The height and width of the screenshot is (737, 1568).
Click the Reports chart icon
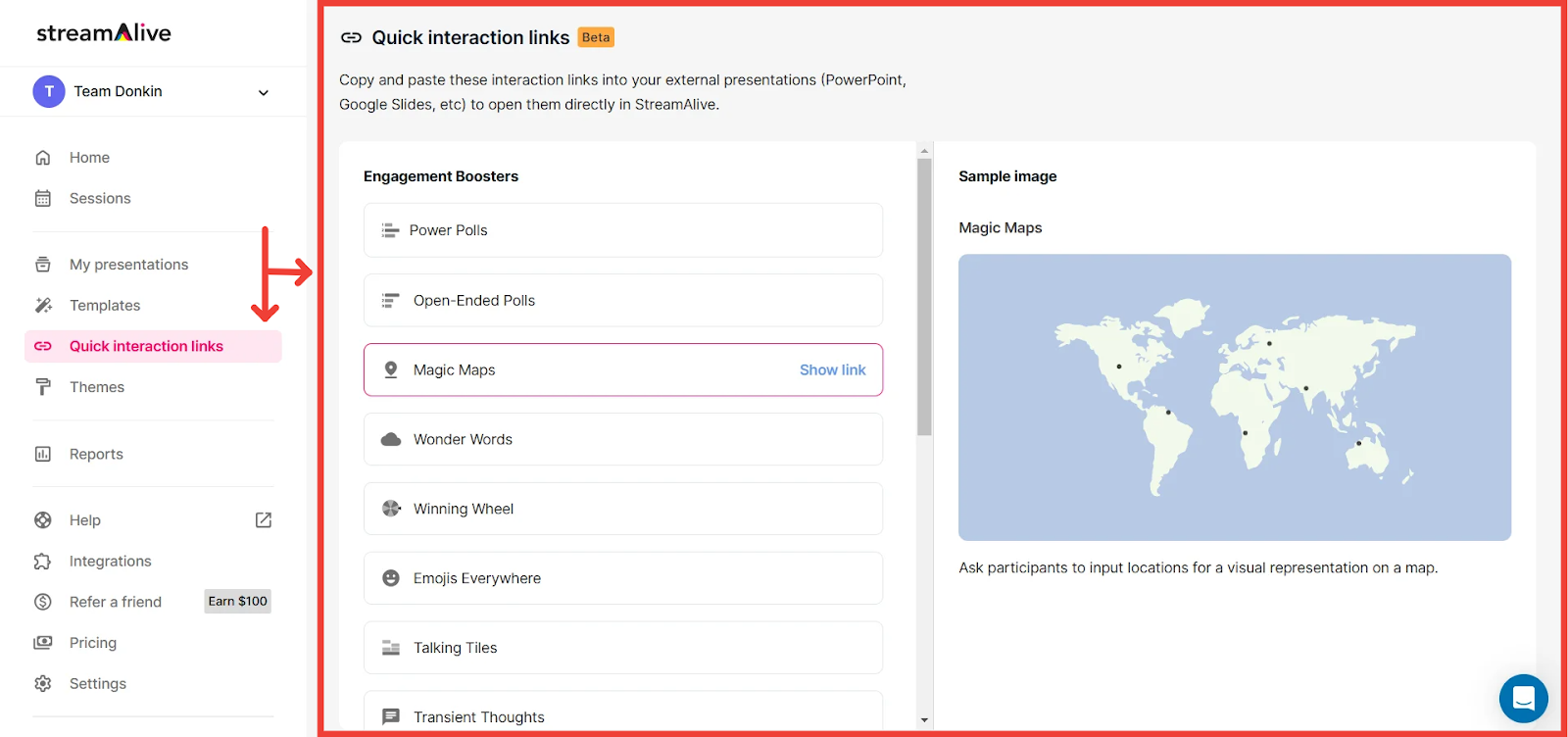click(43, 454)
